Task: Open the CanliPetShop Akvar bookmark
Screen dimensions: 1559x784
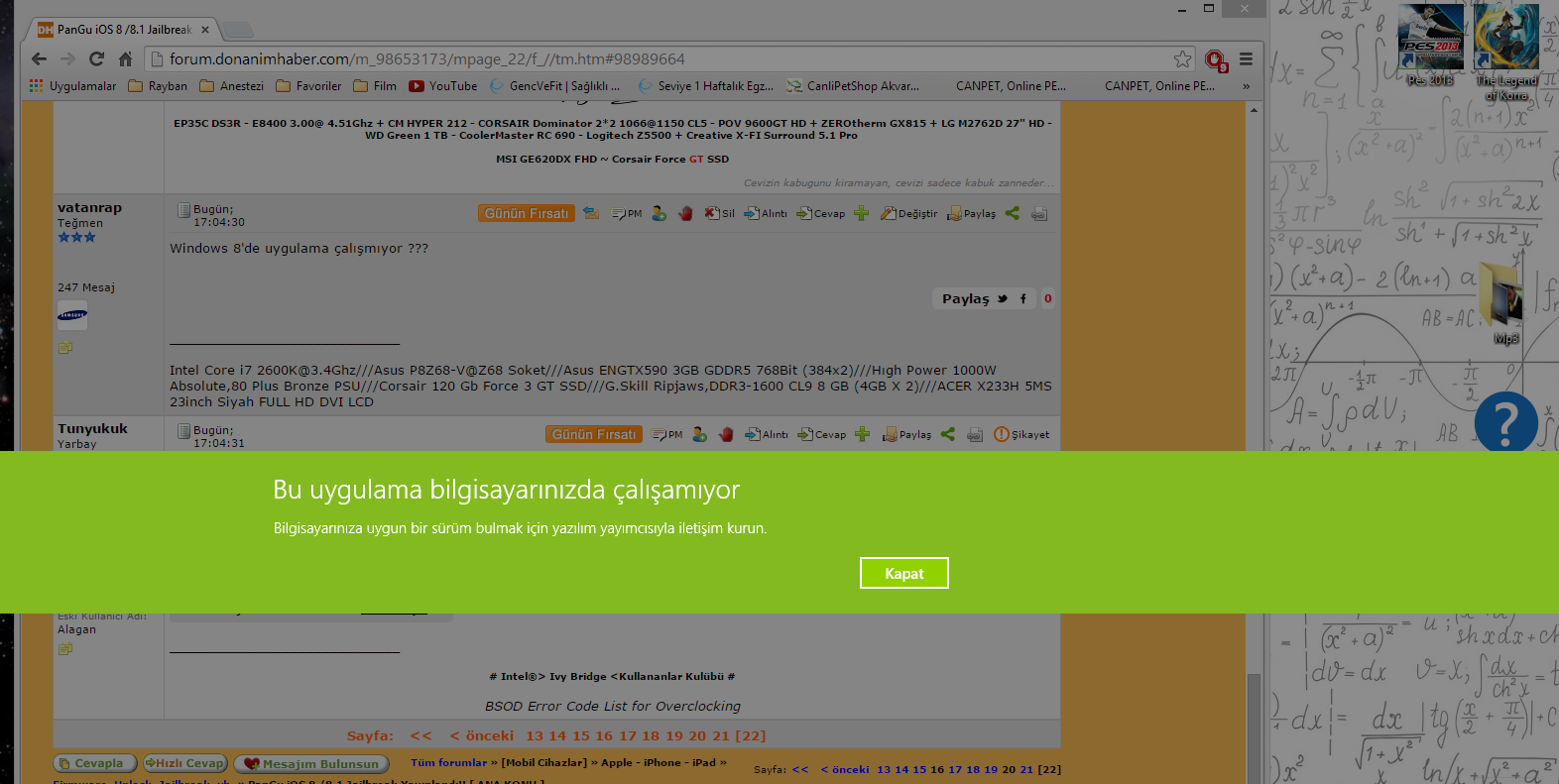Action: [853, 86]
